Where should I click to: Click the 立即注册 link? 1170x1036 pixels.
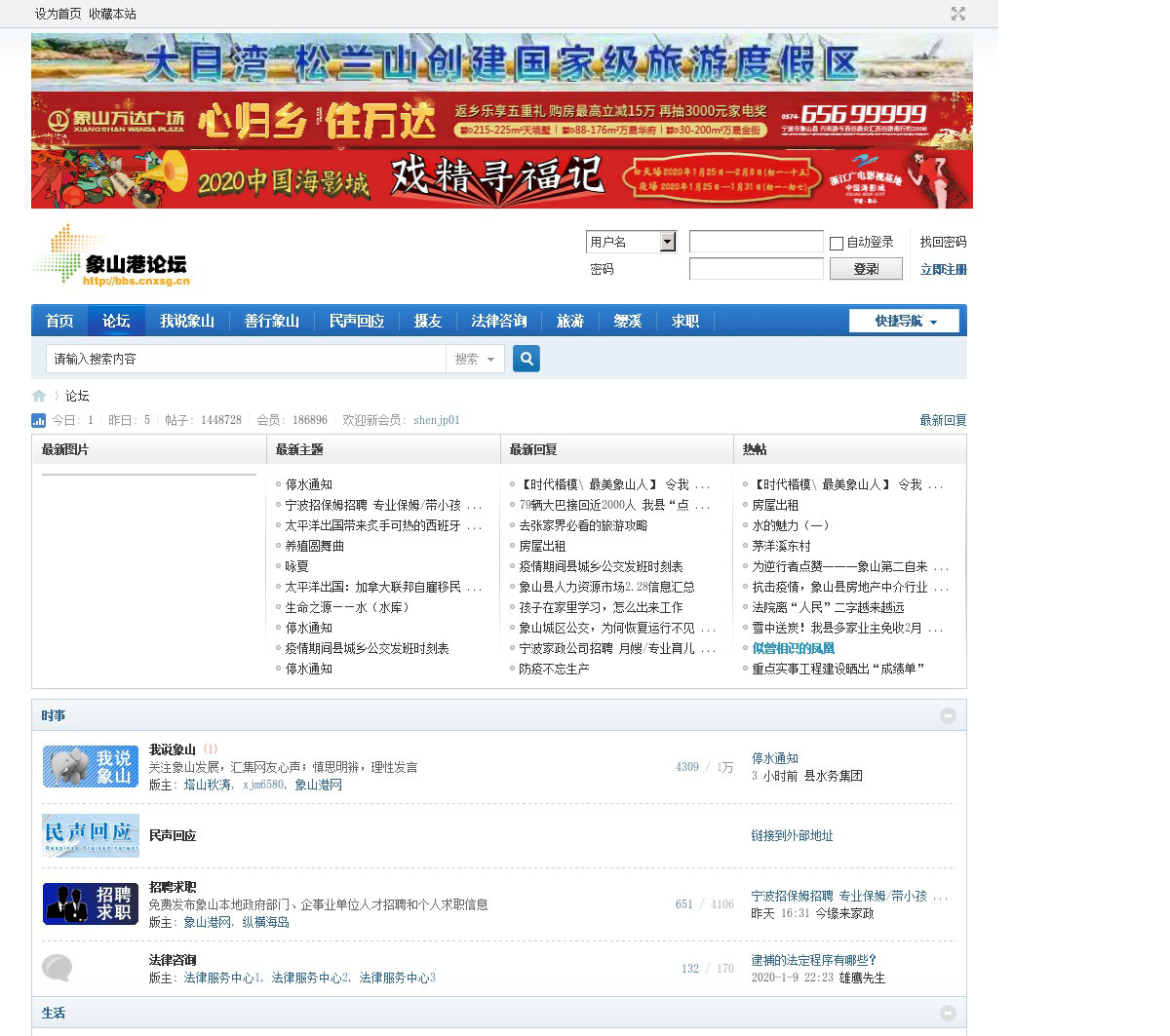click(943, 270)
